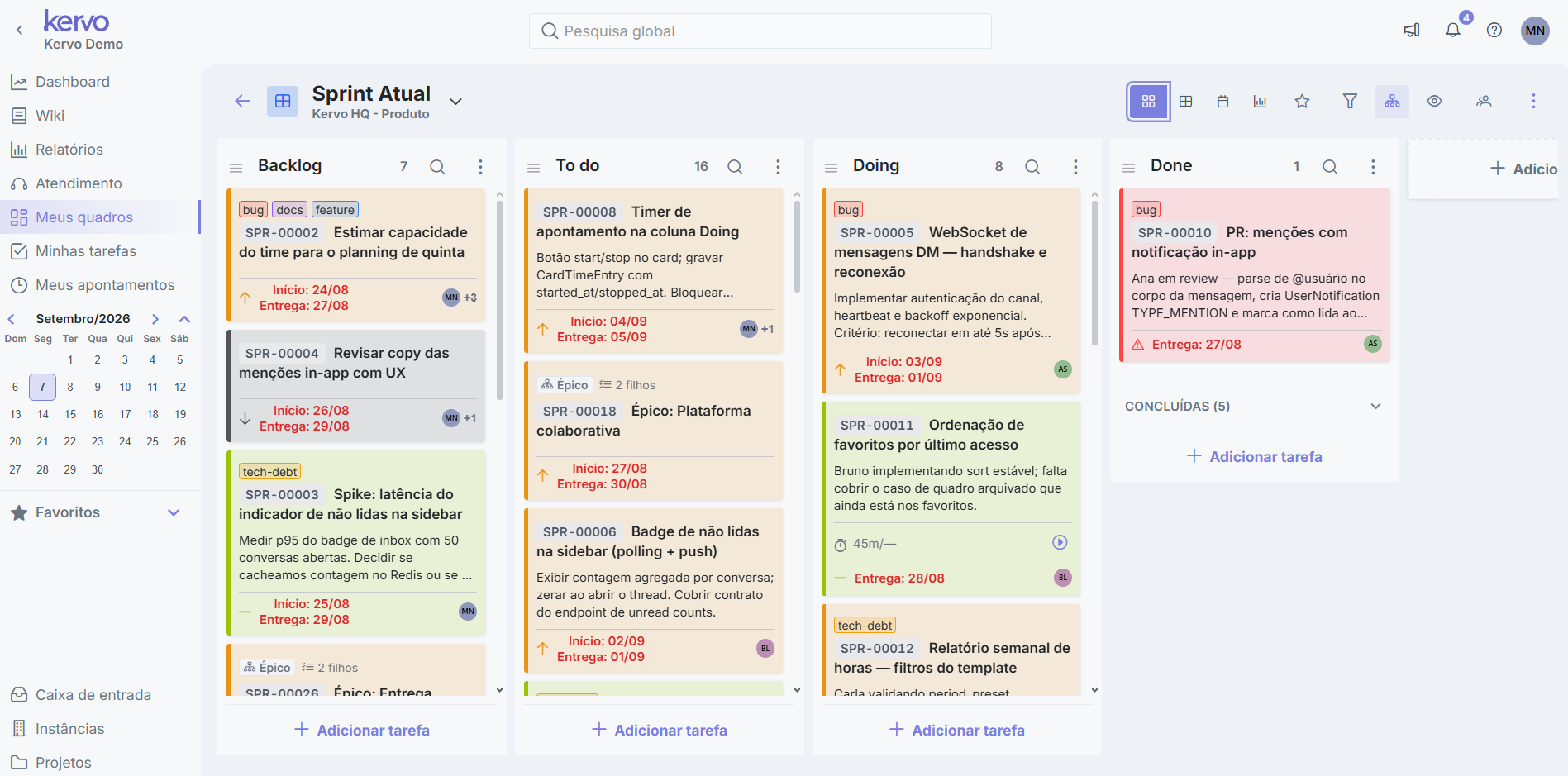
Task: Click the Pesquisa global search field
Action: (x=760, y=31)
